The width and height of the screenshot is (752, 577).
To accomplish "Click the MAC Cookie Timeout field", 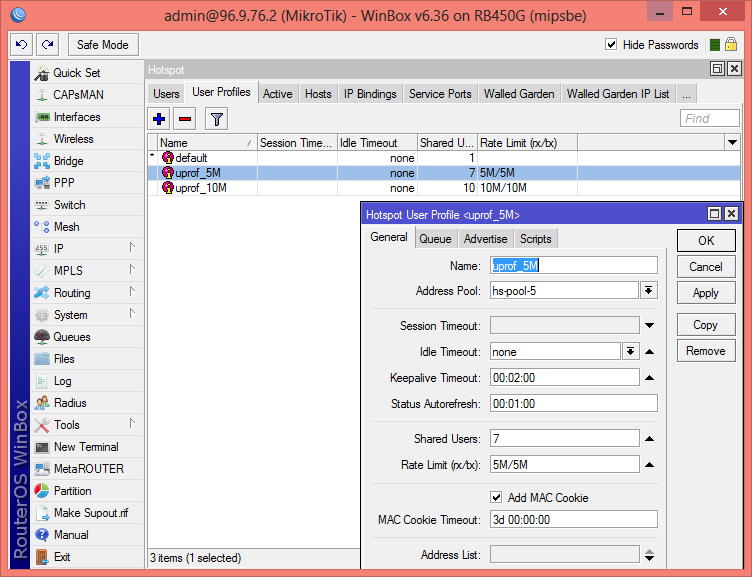I will tap(574, 519).
